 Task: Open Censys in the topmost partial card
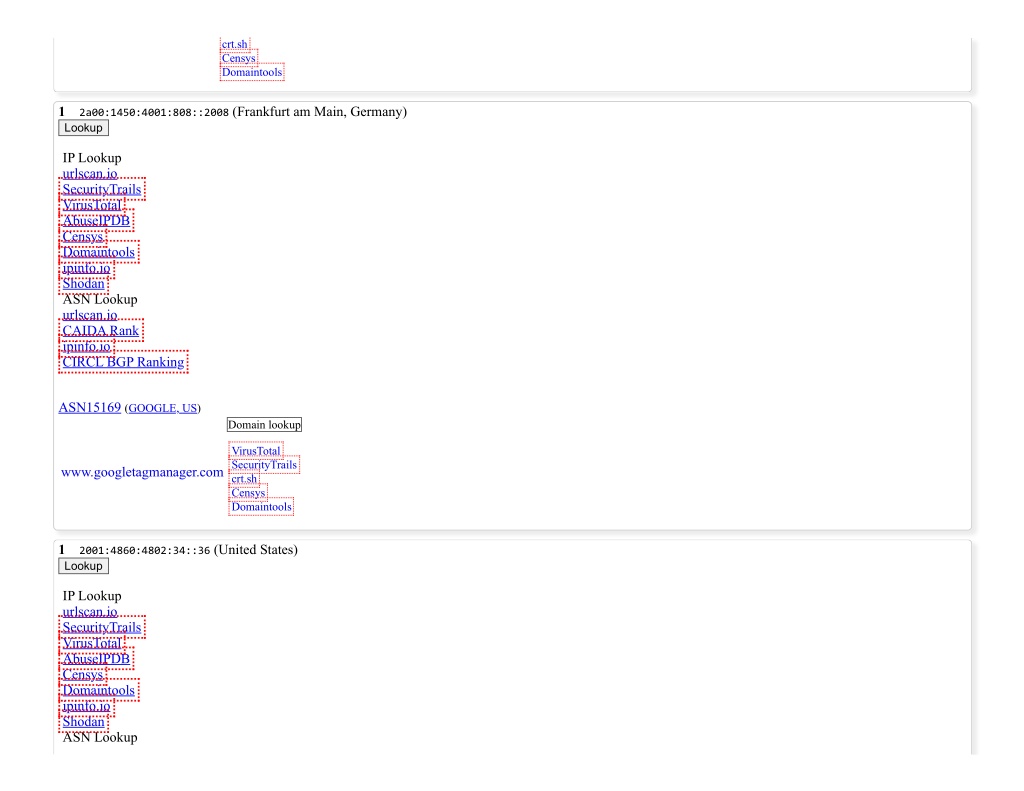(x=238, y=58)
